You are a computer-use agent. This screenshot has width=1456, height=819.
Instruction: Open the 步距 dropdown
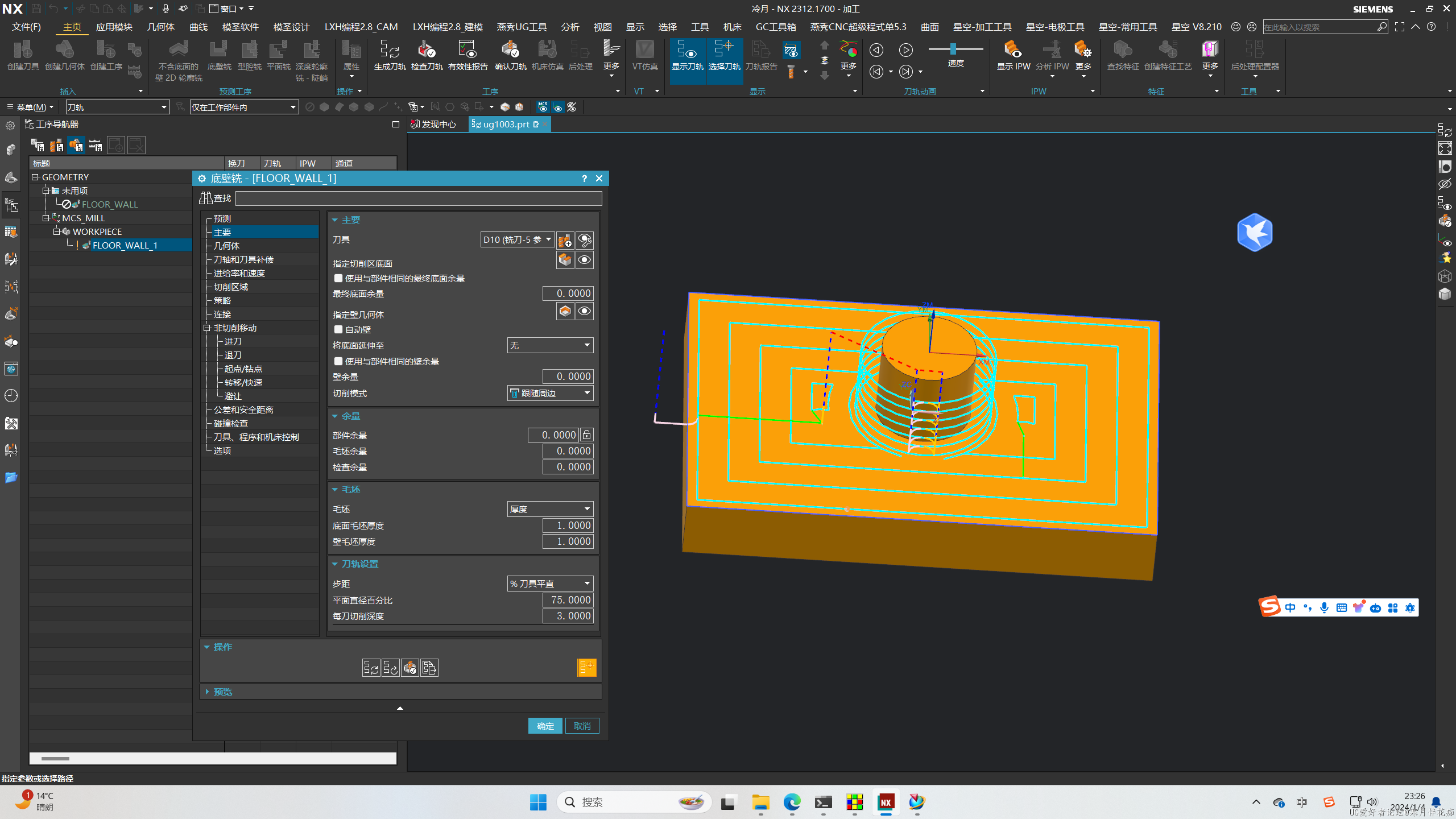pos(550,584)
